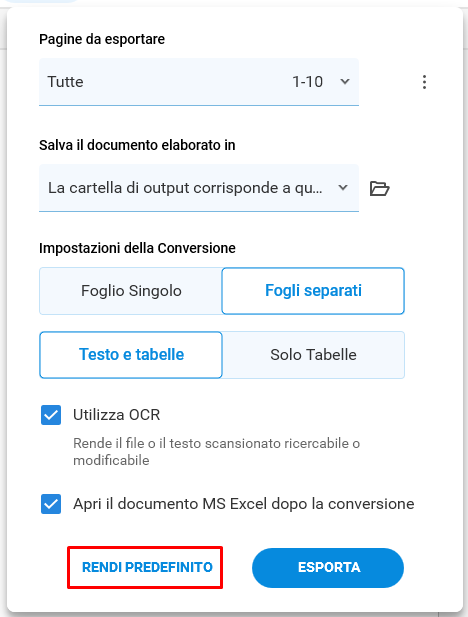Click the chevron arrow in output folder field
This screenshot has width=468, height=617.
343,188
